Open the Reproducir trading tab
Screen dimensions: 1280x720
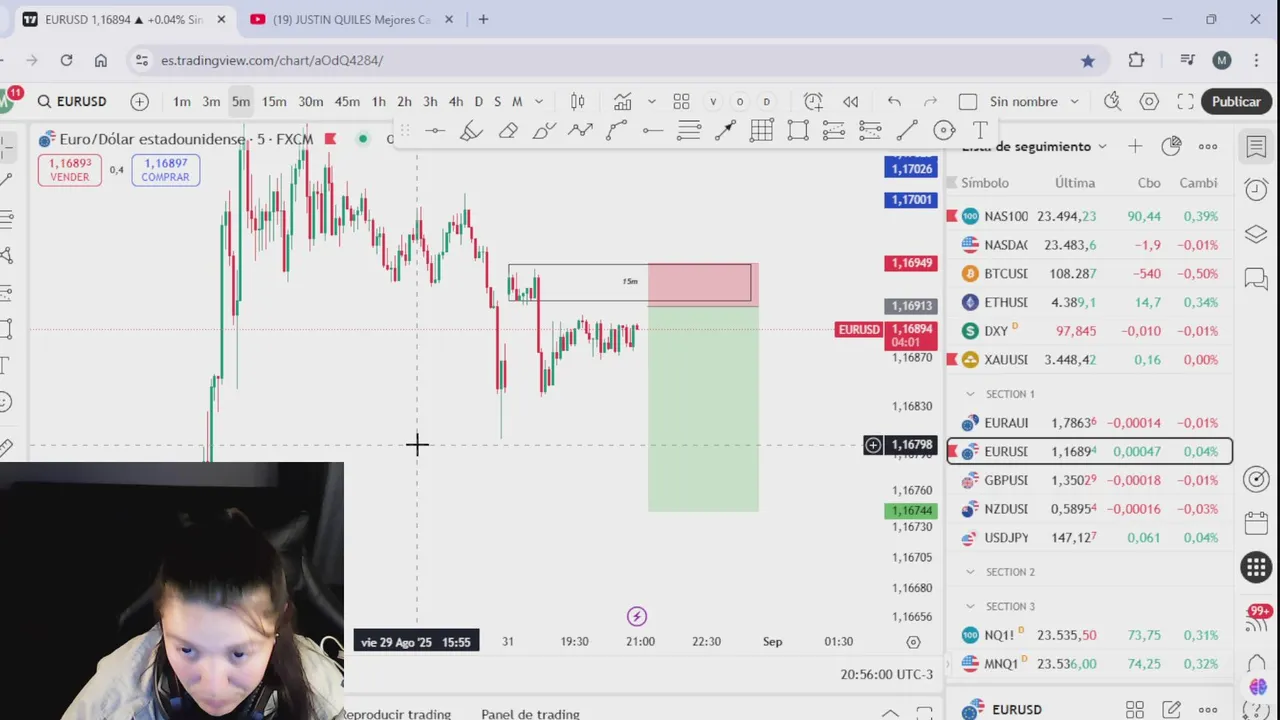tap(397, 714)
